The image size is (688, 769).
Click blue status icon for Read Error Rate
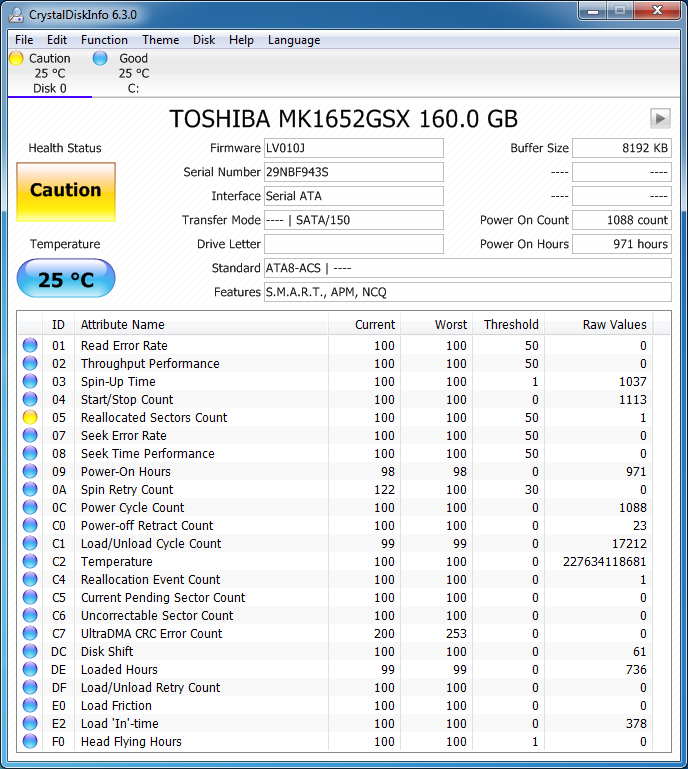tap(30, 345)
